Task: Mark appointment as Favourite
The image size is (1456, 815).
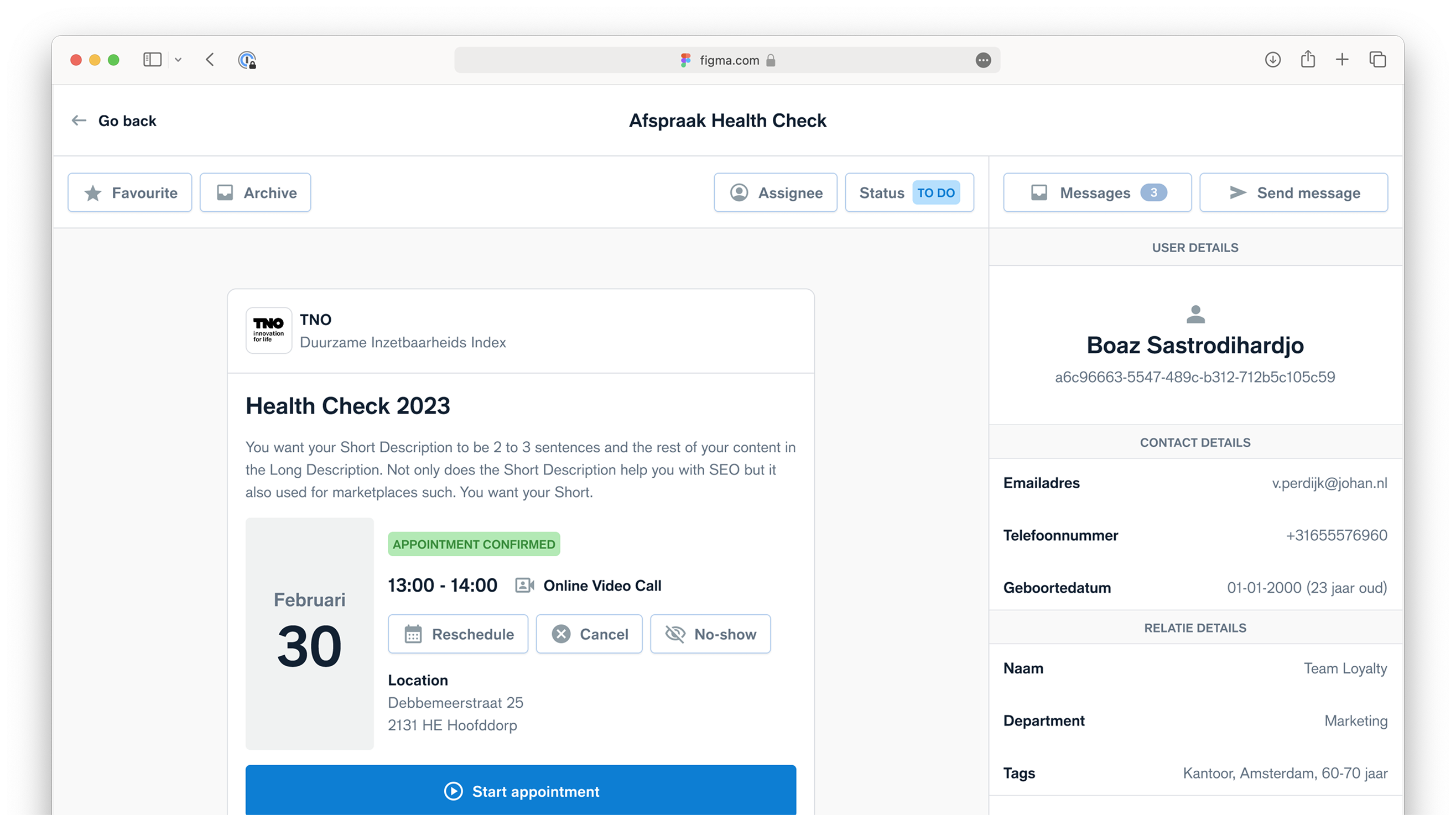Action: tap(129, 192)
